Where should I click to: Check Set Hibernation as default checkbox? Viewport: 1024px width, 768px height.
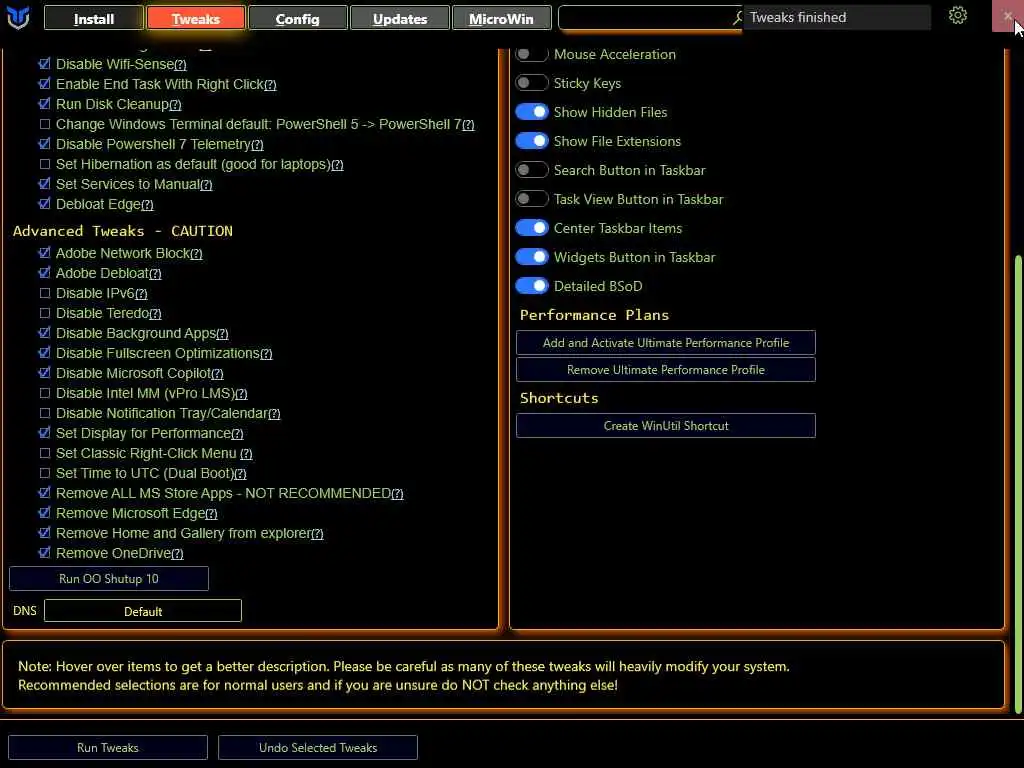(44, 164)
